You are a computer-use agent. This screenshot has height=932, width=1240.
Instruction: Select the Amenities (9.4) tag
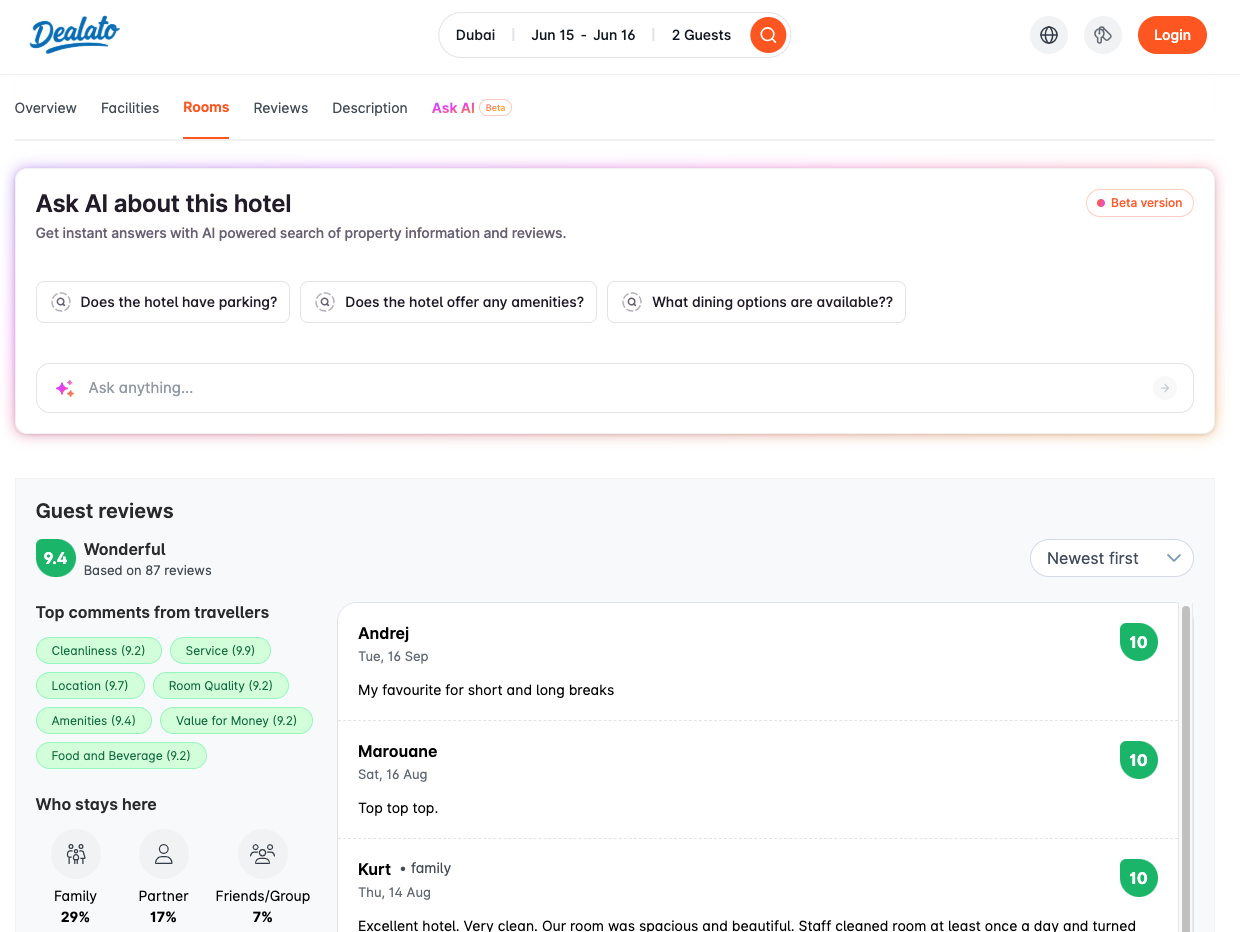point(94,721)
